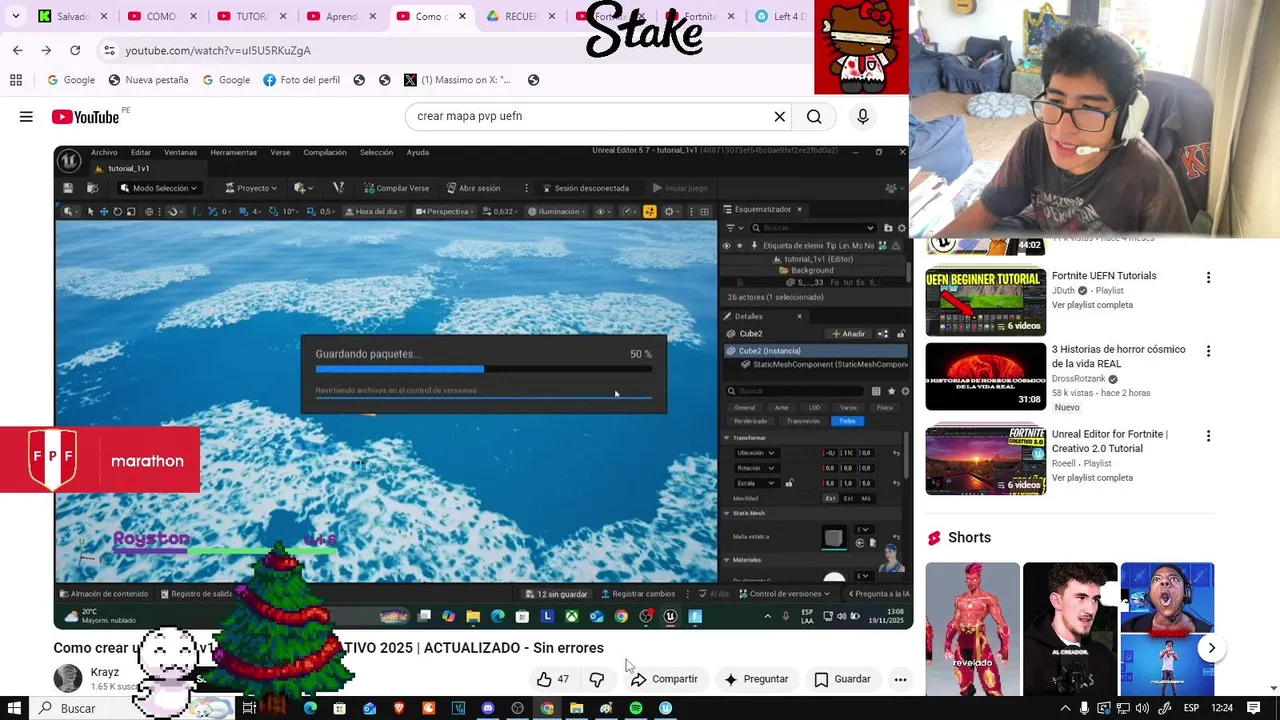Select Background folder in Esquematizador tree
Viewport: 1280px width, 720px height.
(x=811, y=270)
